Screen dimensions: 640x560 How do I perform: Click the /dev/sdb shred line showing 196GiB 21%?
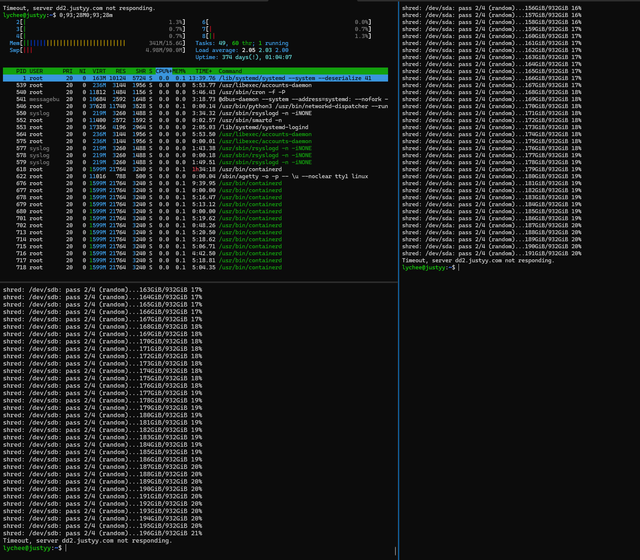(x=102, y=533)
